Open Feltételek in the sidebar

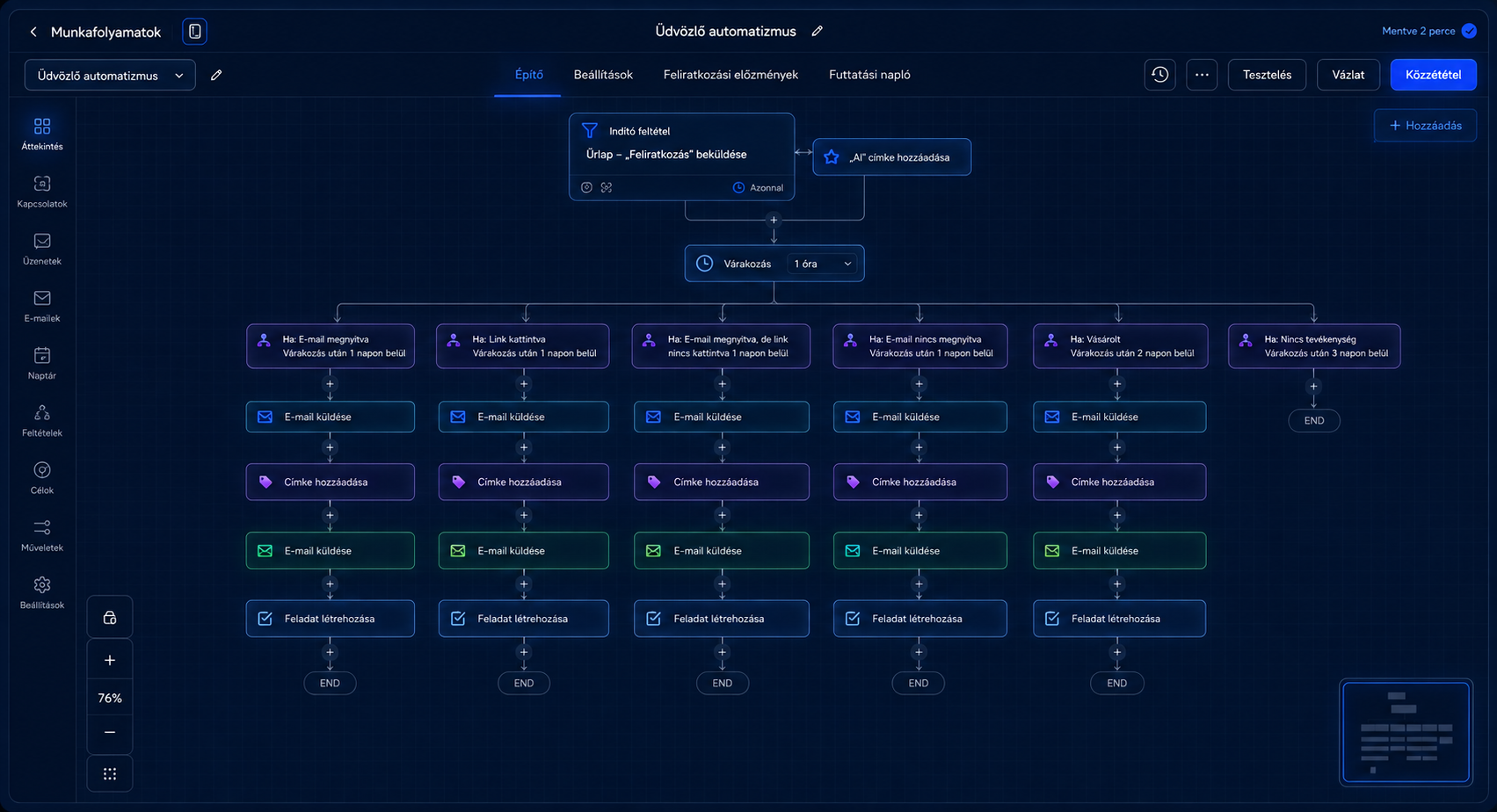tap(42, 420)
